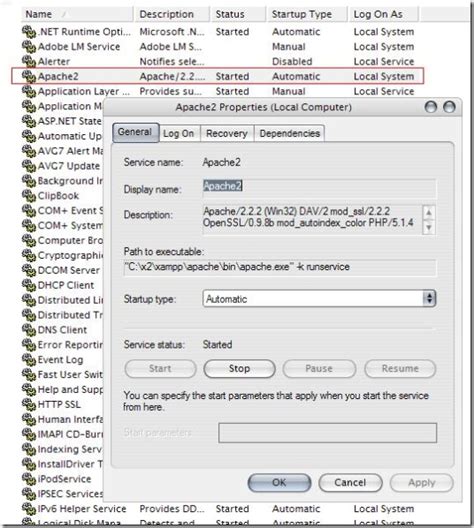This screenshot has height=528, width=474.
Task: Click the Apache2 service gear icon
Action: click(29, 76)
